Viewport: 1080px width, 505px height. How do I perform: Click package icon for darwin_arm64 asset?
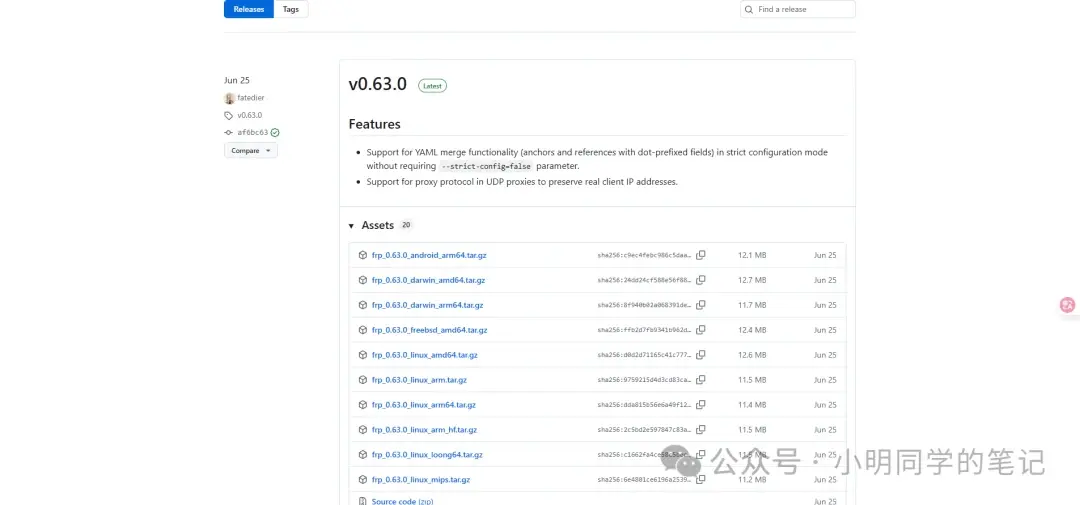point(363,305)
